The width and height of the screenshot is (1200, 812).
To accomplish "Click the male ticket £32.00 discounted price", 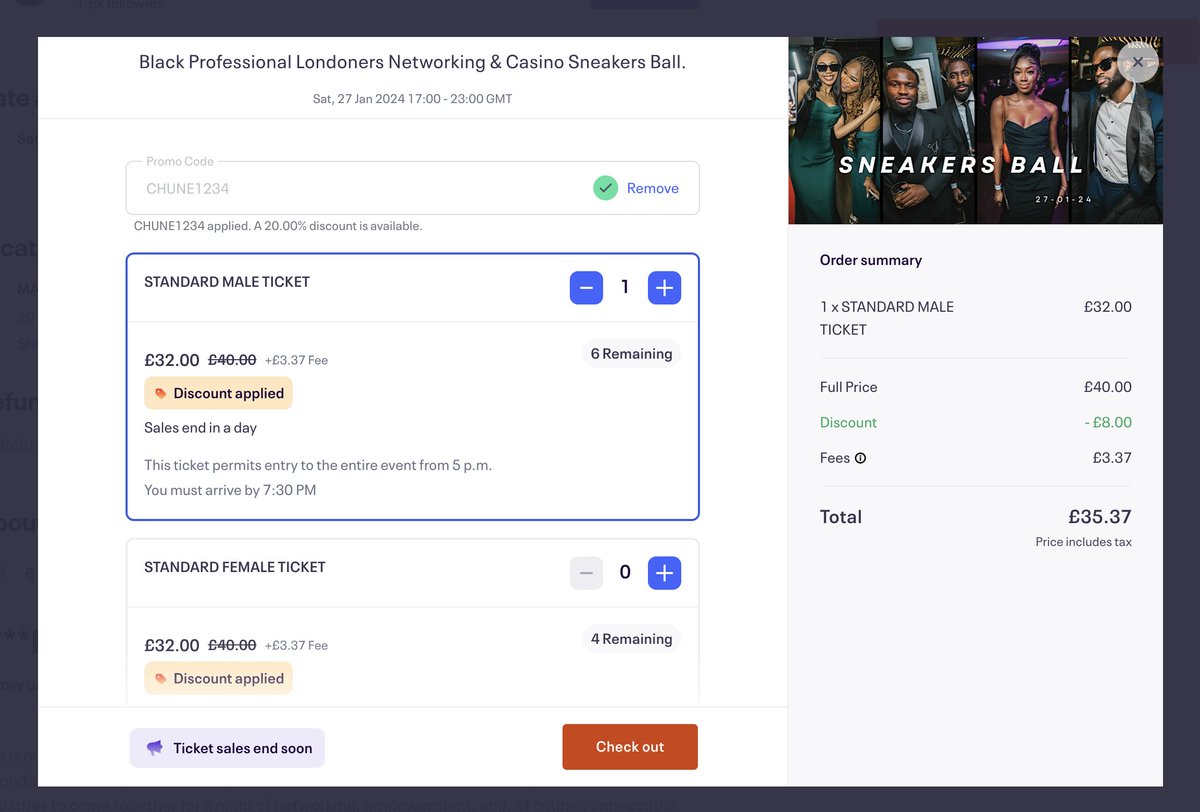I will pyautogui.click(x=172, y=360).
